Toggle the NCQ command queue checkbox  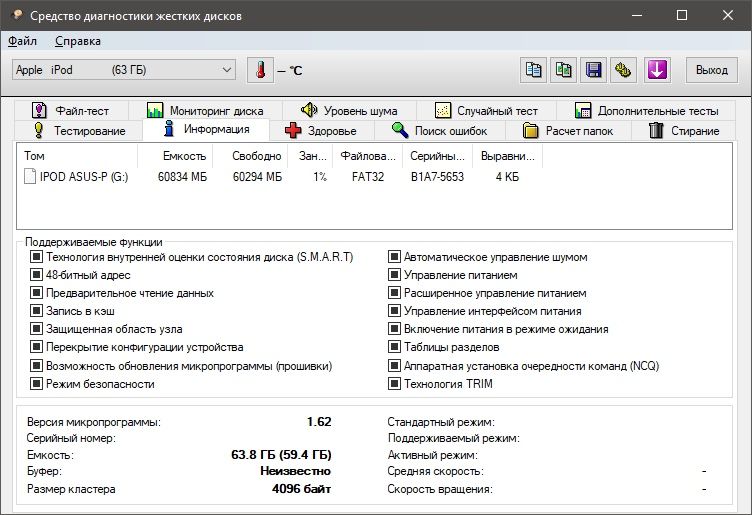394,366
